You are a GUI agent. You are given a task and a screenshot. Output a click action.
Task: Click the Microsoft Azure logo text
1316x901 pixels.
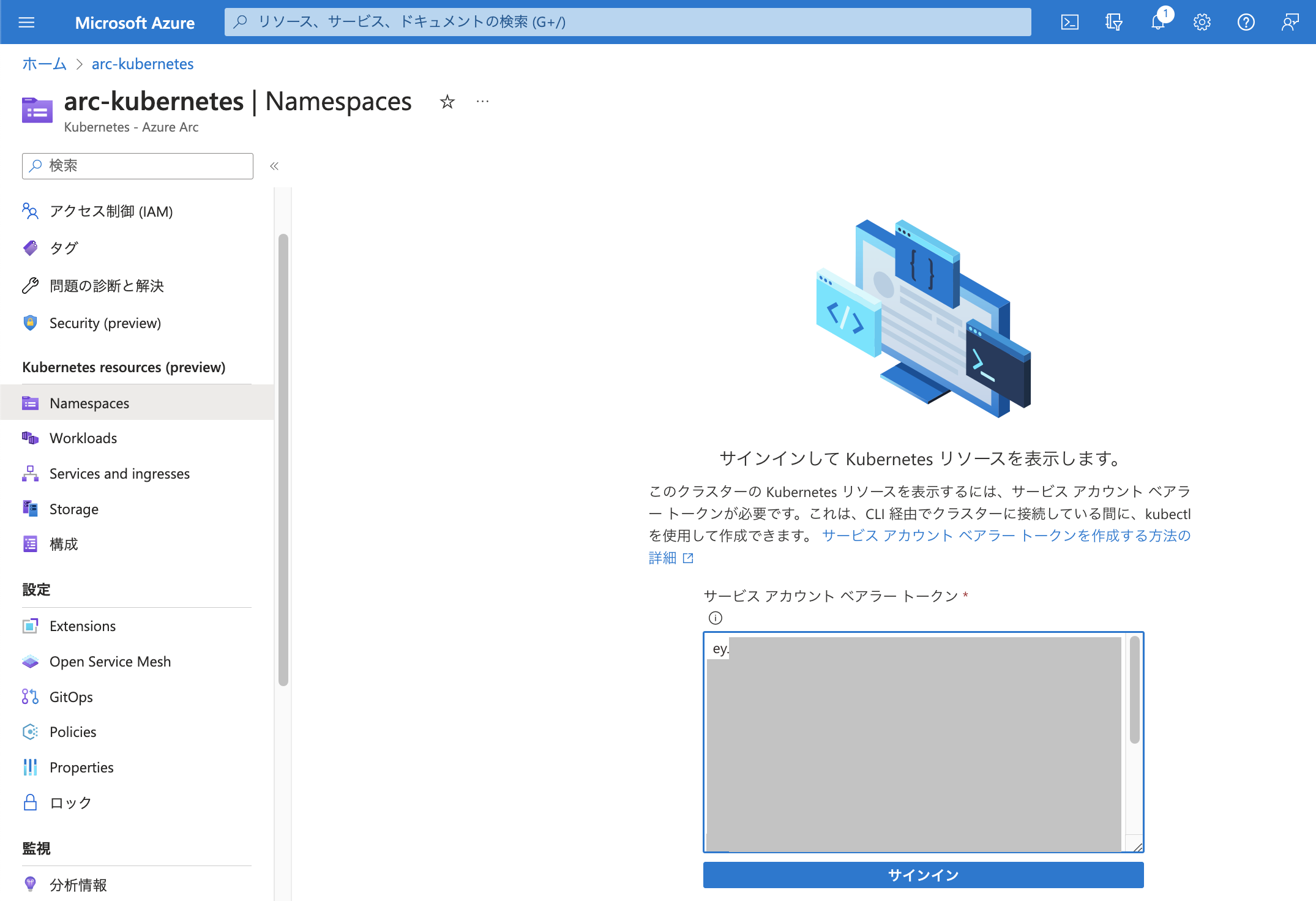(135, 23)
